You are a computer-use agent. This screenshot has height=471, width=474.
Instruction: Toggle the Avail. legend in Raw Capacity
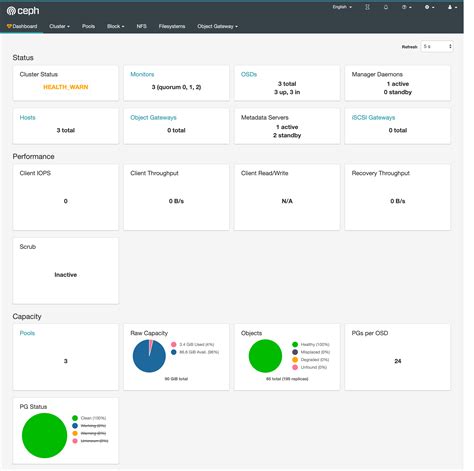(195, 352)
